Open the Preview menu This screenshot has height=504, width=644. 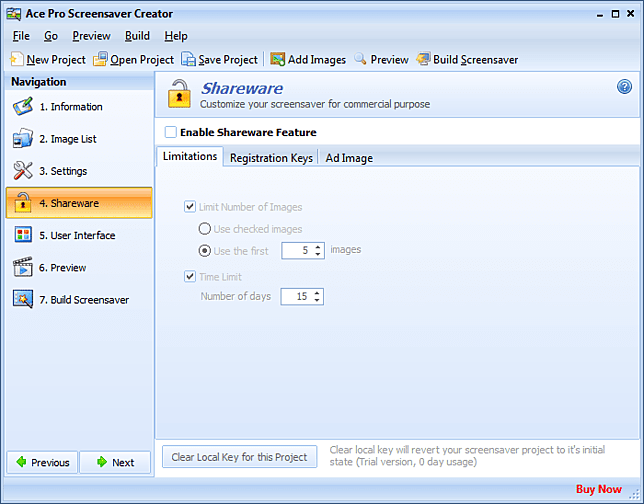coord(91,36)
